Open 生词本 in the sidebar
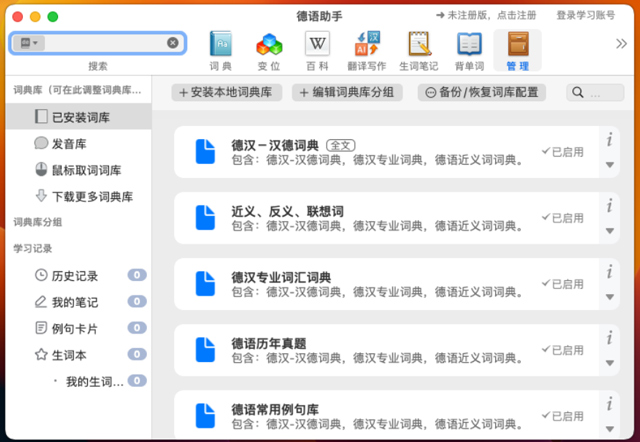The height and width of the screenshot is (442, 640). point(79,355)
